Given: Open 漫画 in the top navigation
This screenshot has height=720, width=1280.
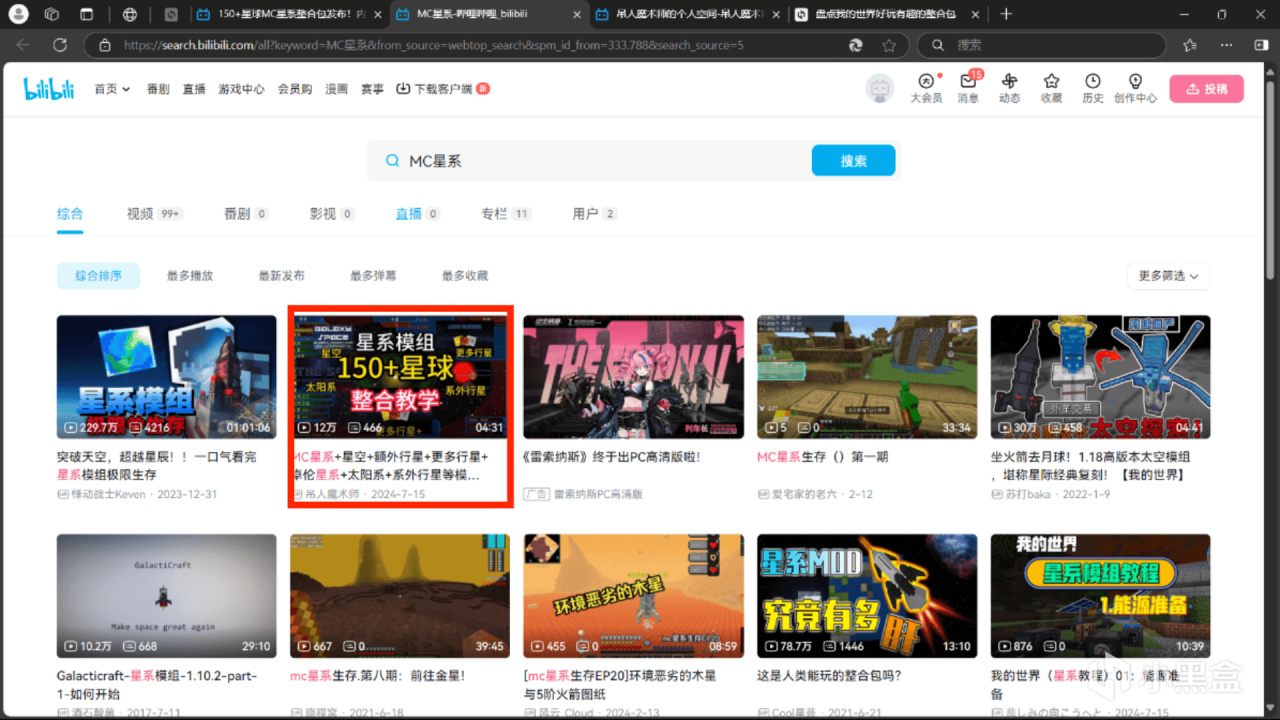Looking at the screenshot, I should (x=336, y=89).
